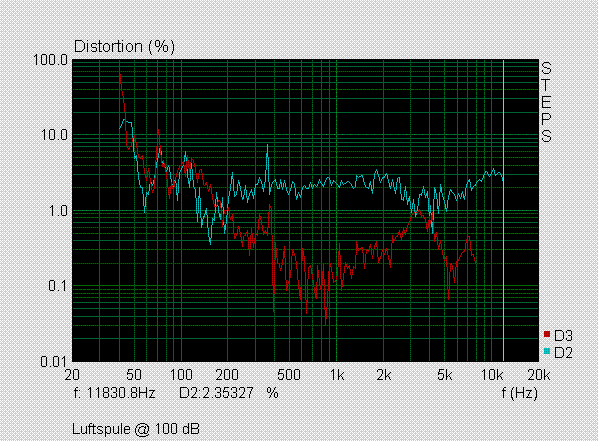
Task: Select the D3 legend label
Action: 563,336
